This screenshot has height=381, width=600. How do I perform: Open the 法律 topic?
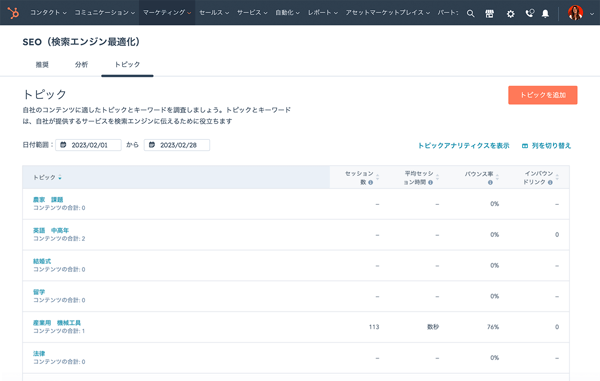tap(39, 353)
